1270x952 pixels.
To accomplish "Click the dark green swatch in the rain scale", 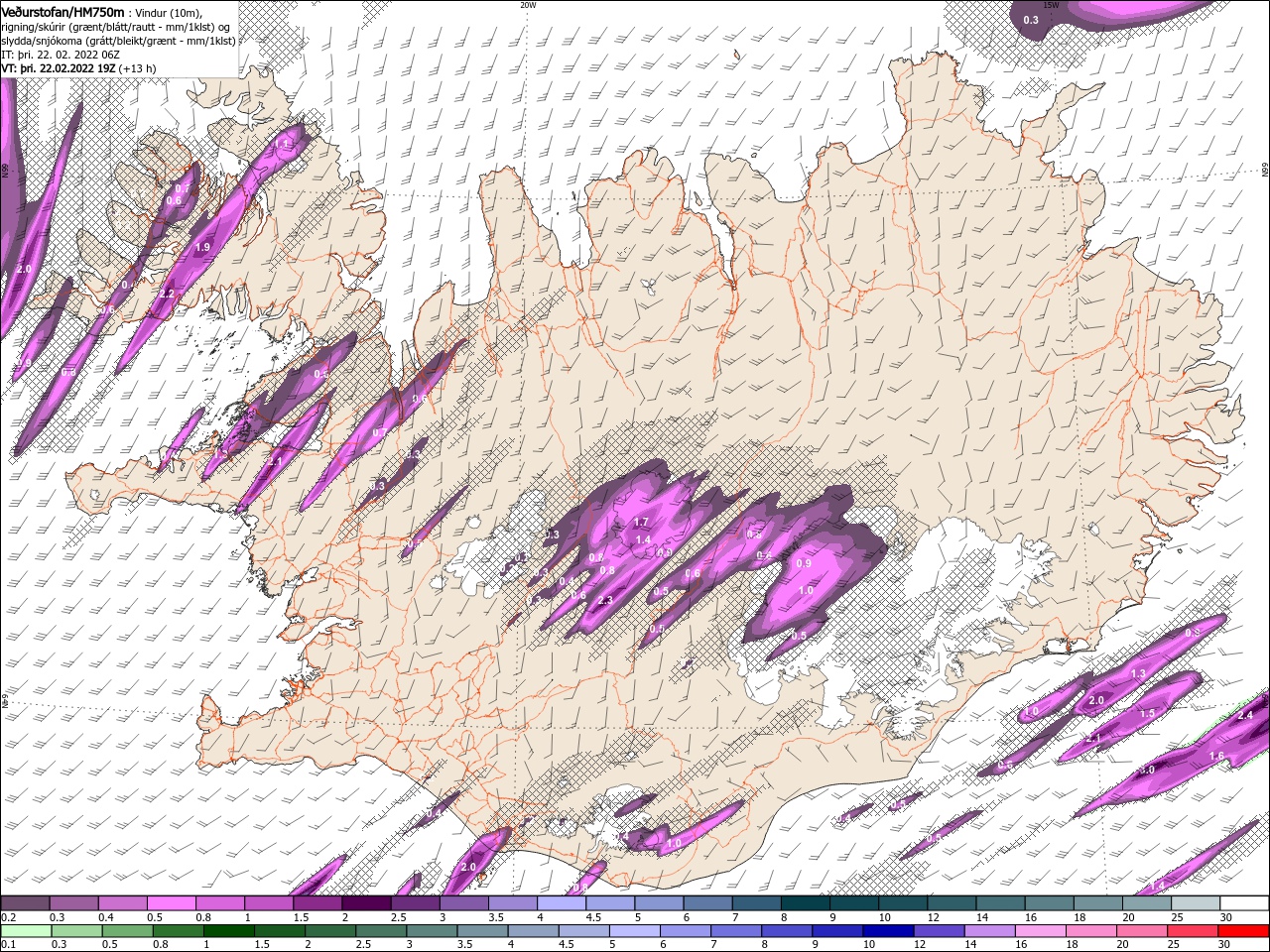I will [229, 931].
